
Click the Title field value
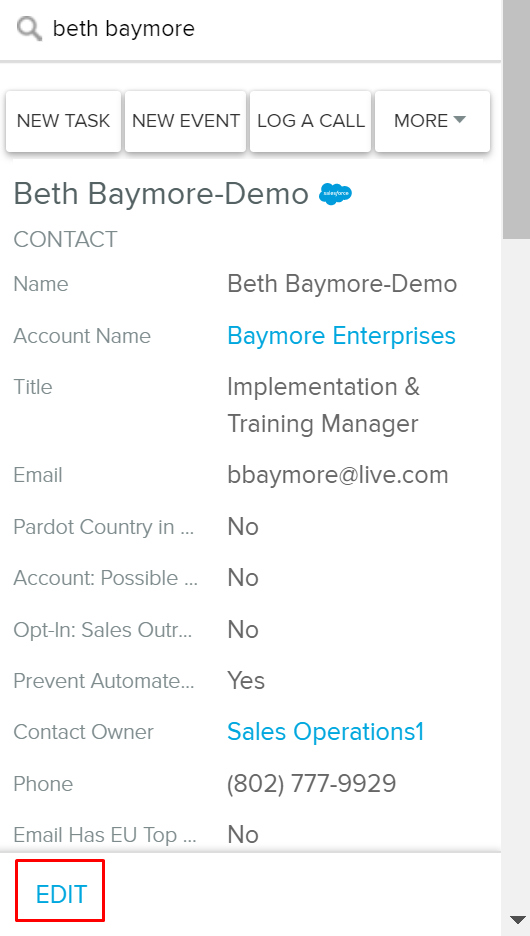click(323, 405)
